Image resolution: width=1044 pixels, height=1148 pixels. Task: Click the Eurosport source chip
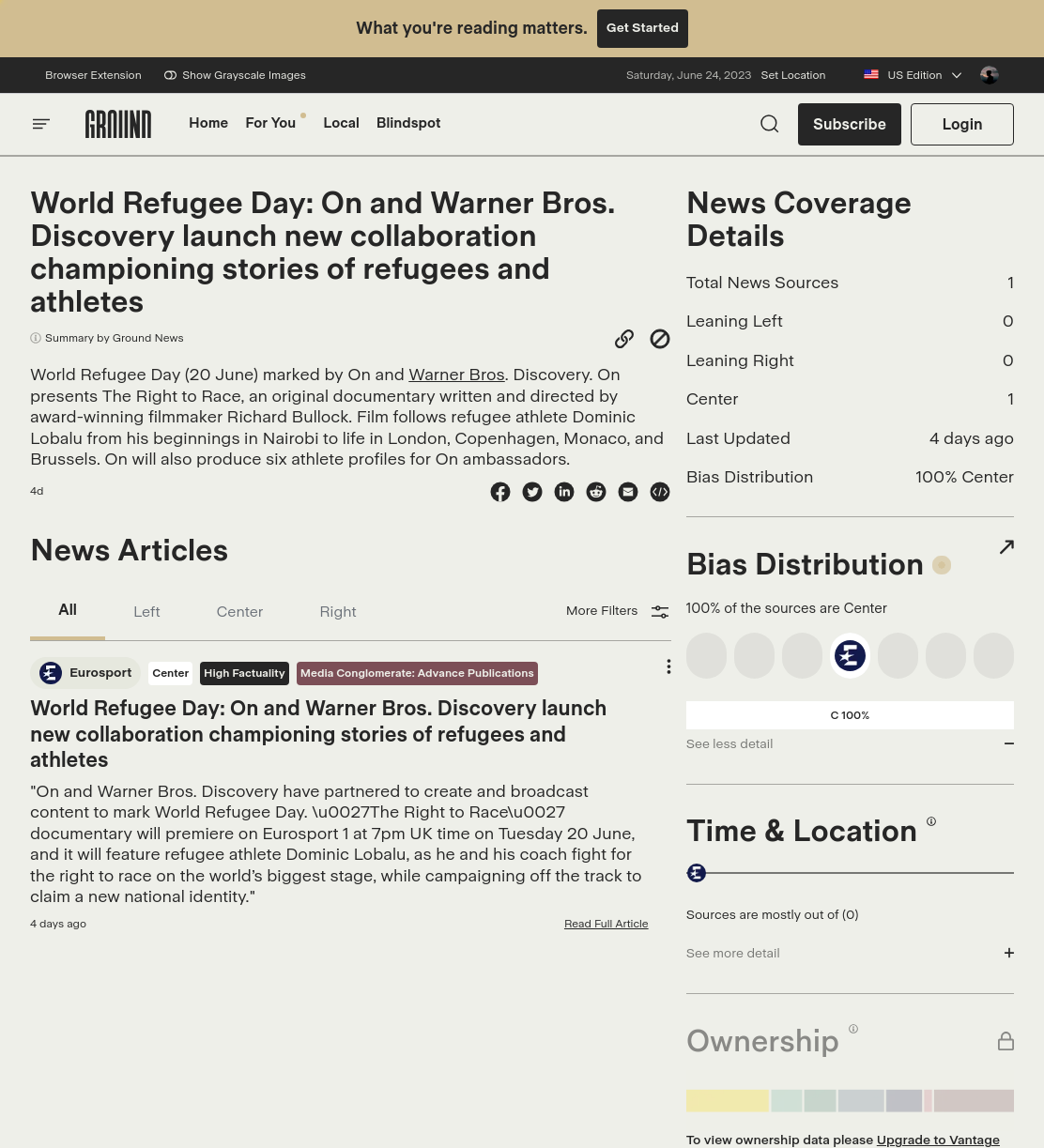pyautogui.click(x=85, y=673)
